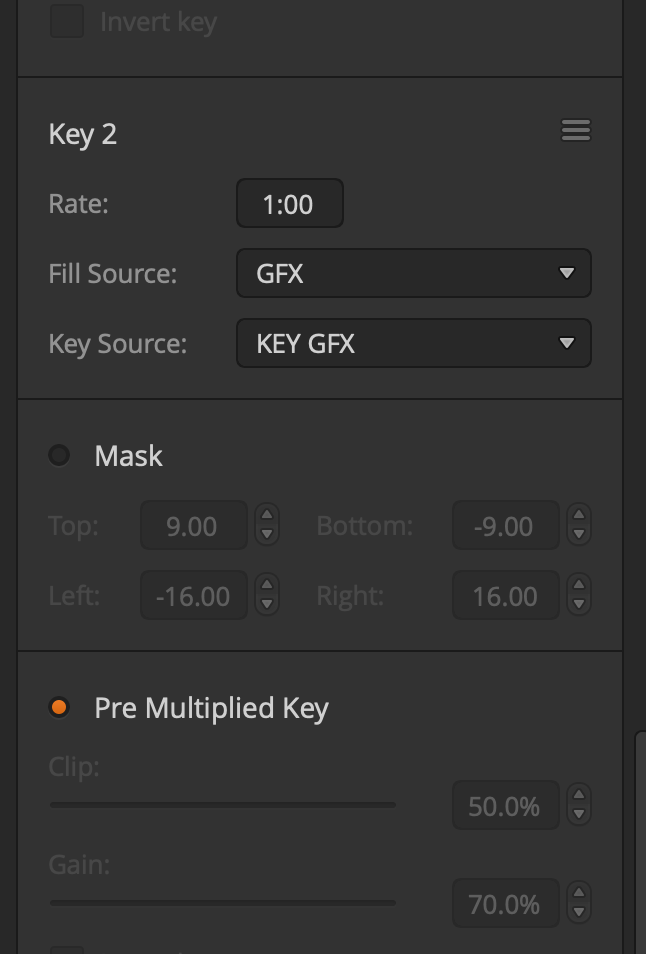Screen dimensions: 646x954
Task: Click the mask Right value field
Action: (x=505, y=596)
